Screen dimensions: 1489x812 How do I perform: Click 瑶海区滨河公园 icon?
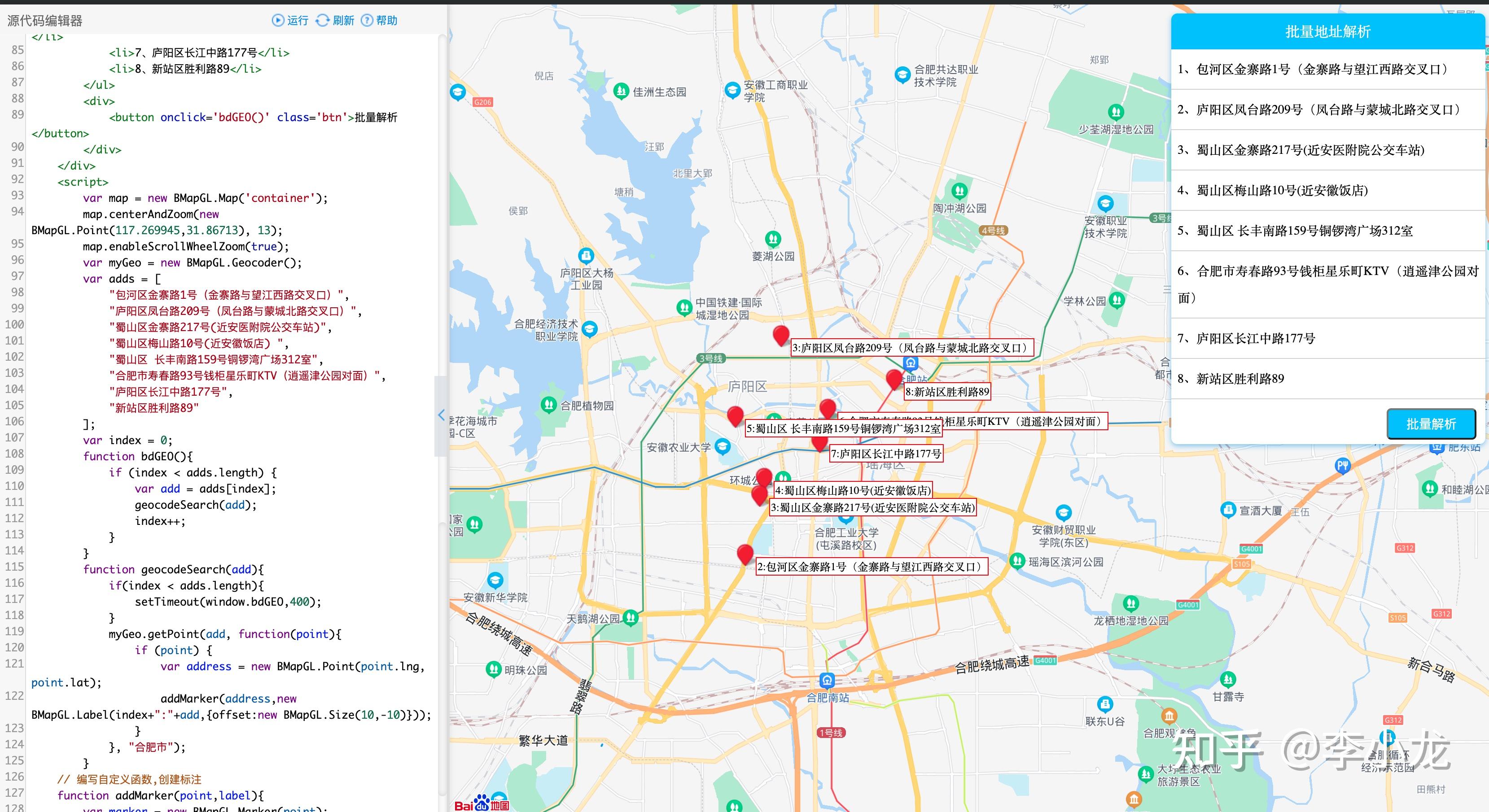click(x=1017, y=561)
